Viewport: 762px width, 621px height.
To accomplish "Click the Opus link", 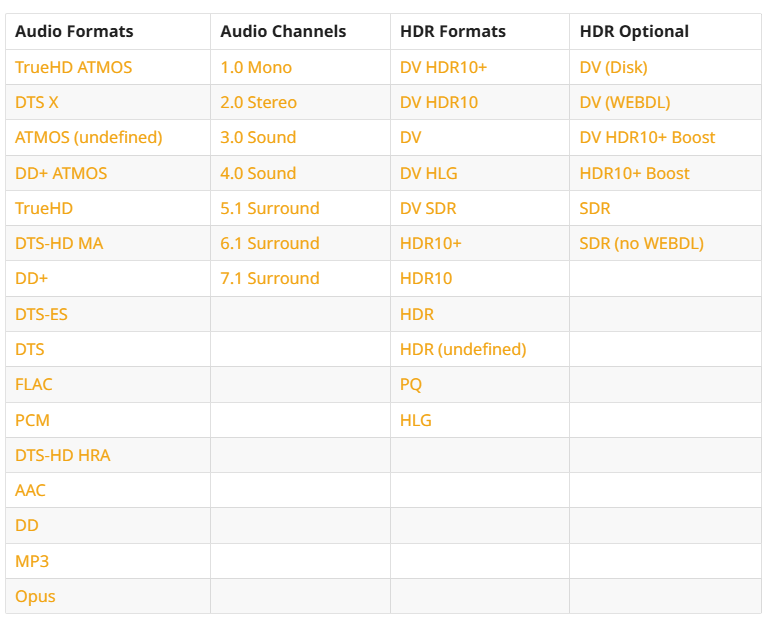I will pyautogui.click(x=35, y=597).
